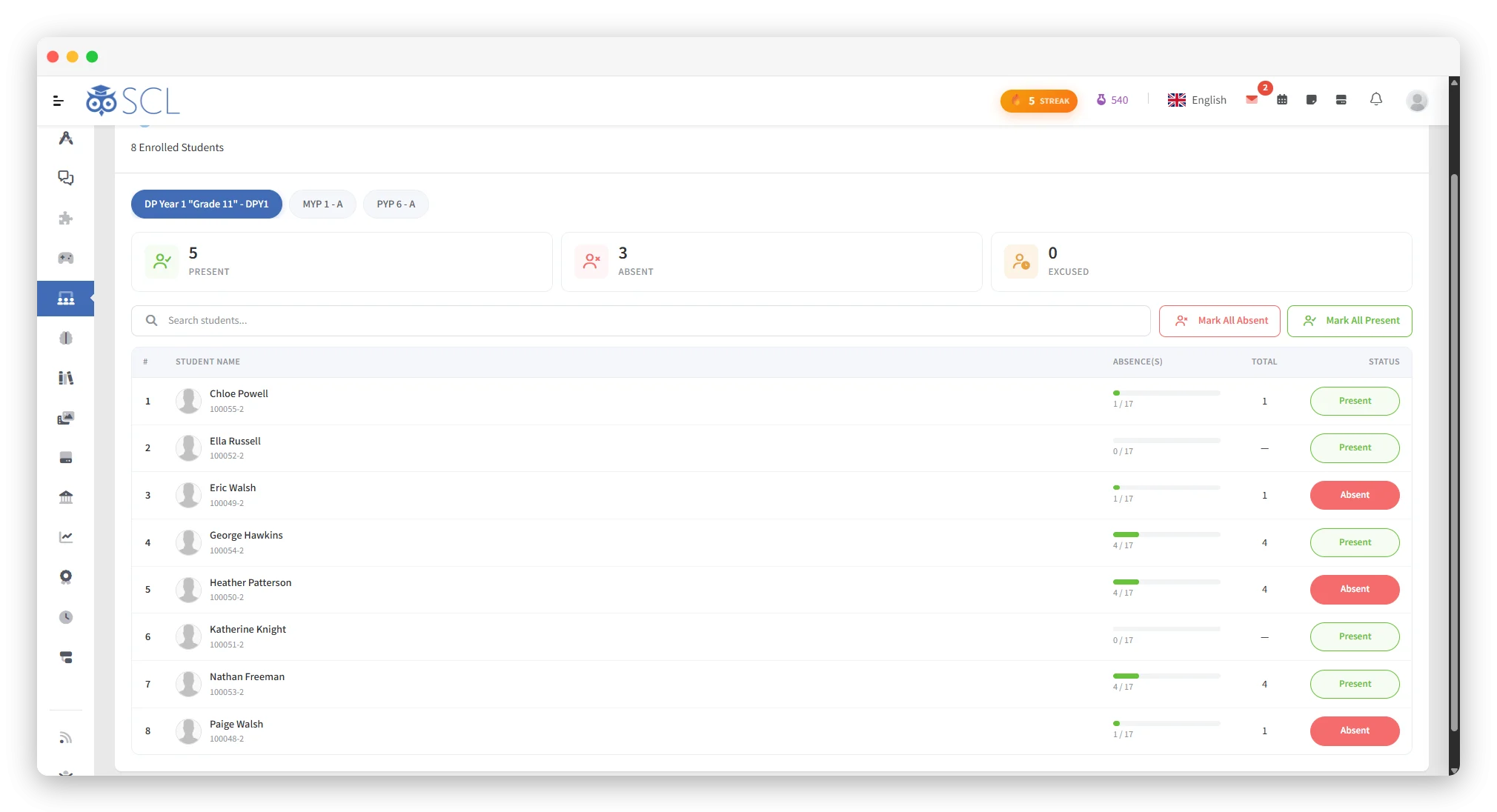Open the mail inbox icon with badge

[x=1252, y=100]
